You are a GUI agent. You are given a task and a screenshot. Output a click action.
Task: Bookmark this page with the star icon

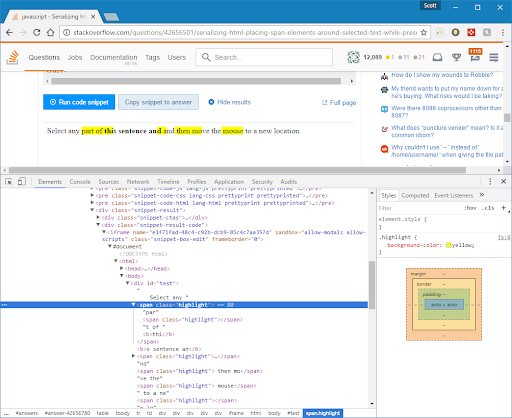pyautogui.click(x=424, y=32)
